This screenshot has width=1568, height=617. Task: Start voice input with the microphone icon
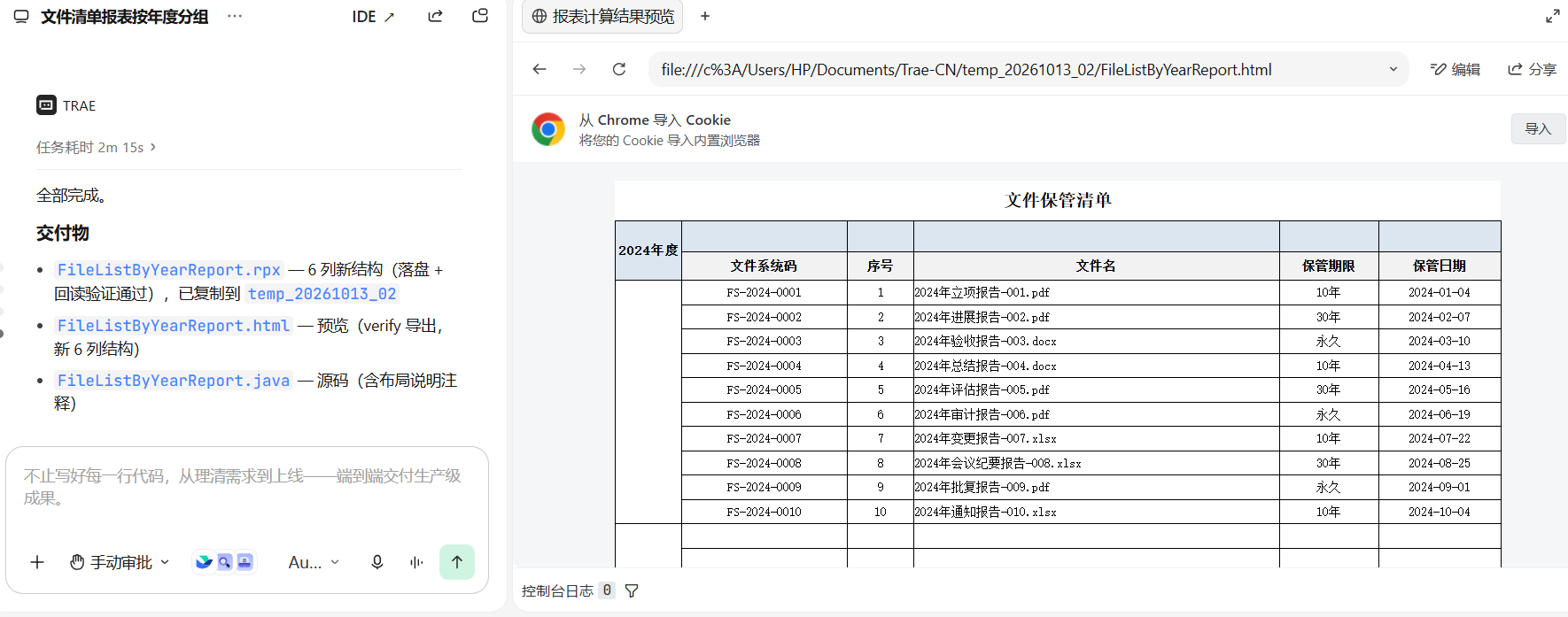point(377,562)
